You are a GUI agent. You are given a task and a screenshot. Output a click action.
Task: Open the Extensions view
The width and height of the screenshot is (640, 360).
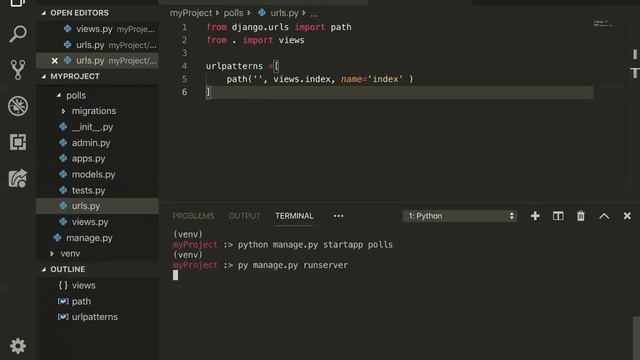tap(18, 142)
